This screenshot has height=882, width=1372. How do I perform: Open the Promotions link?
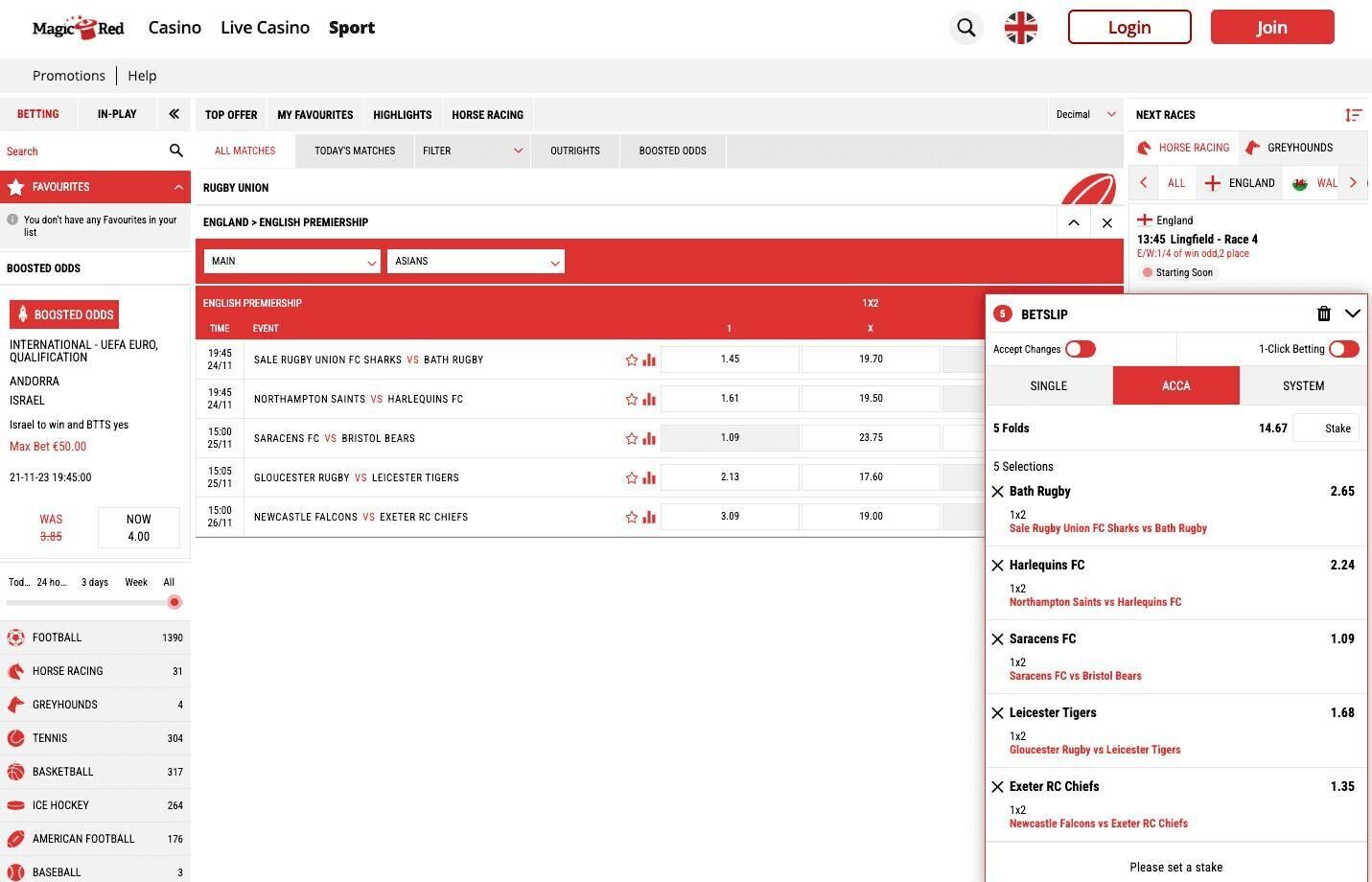click(69, 76)
